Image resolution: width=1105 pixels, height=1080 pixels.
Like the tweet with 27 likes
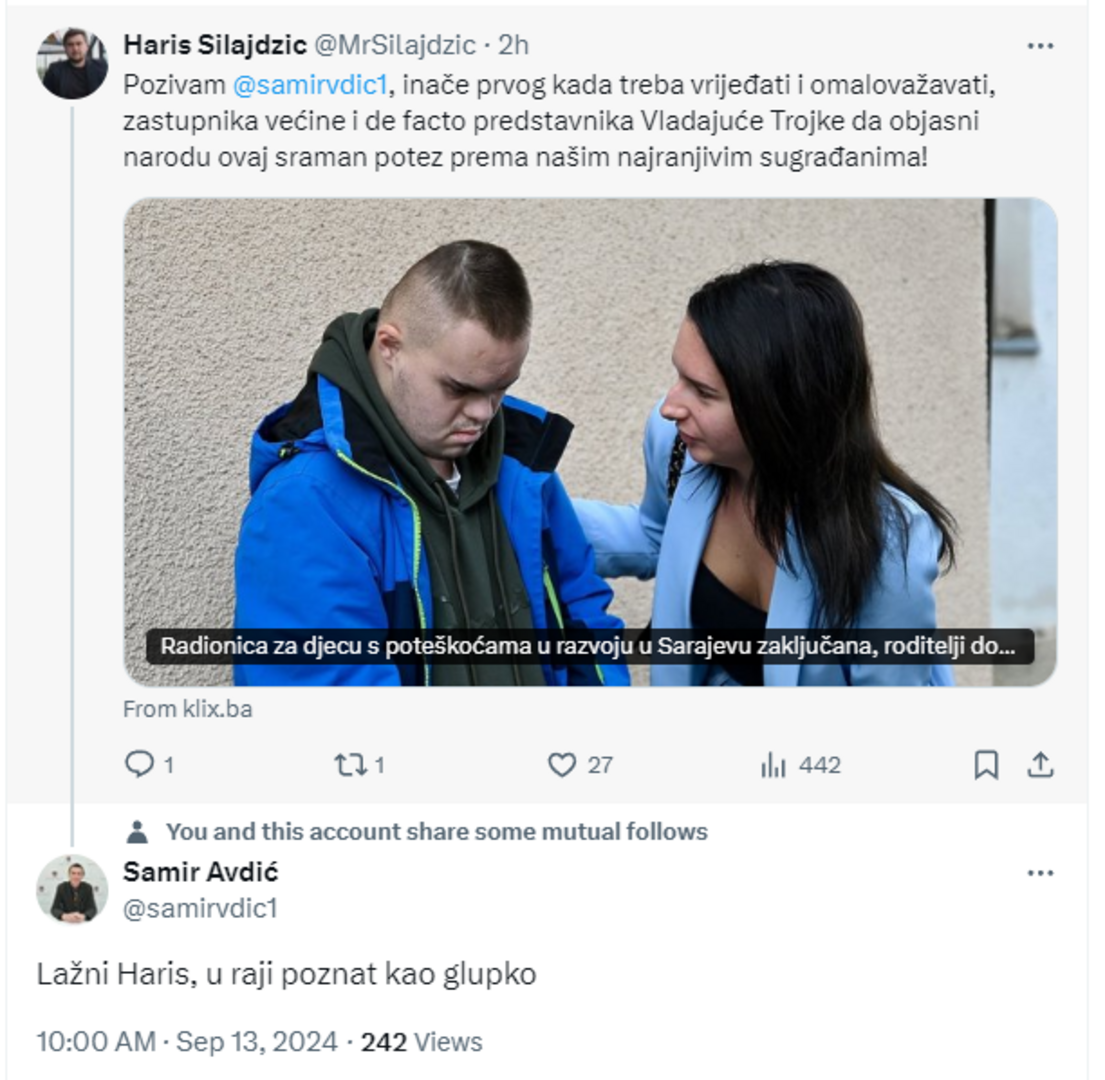(562, 764)
